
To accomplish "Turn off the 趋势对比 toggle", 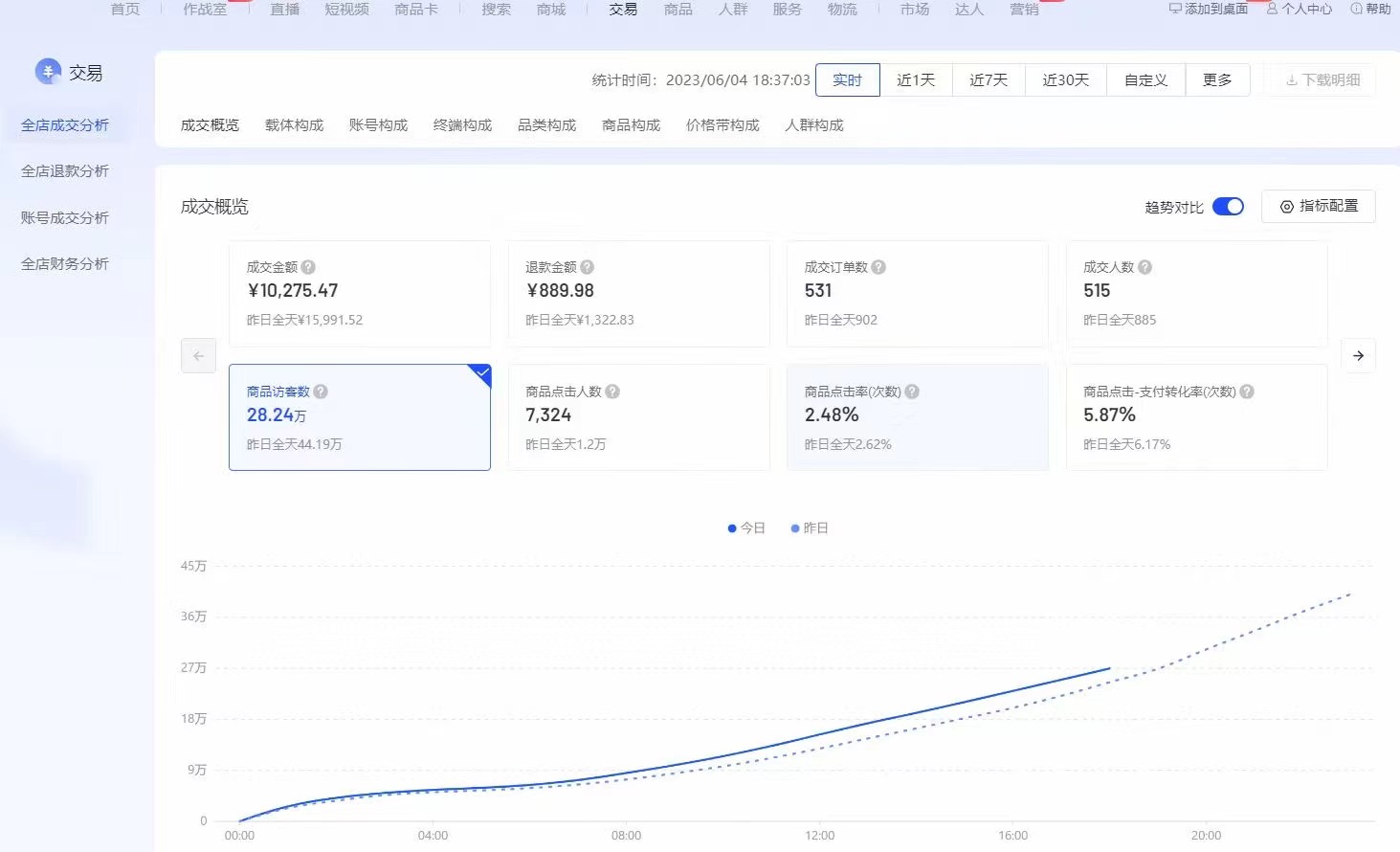I will [1228, 207].
